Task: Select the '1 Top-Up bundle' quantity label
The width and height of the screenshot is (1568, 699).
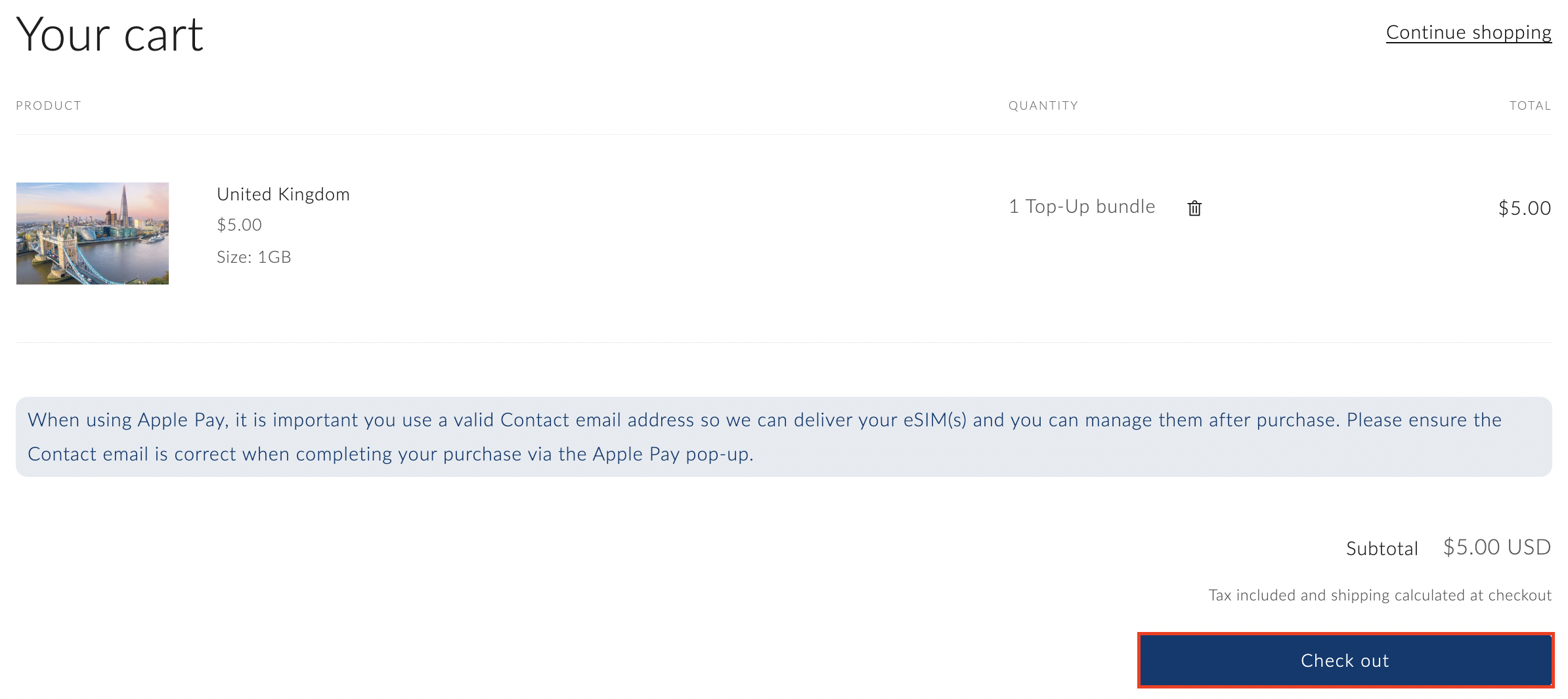Action: pyautogui.click(x=1081, y=206)
